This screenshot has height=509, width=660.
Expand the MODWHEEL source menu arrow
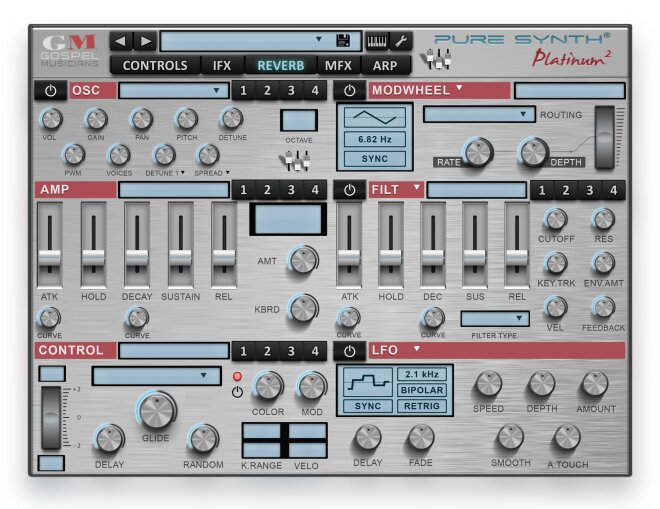pyautogui.click(x=459, y=88)
